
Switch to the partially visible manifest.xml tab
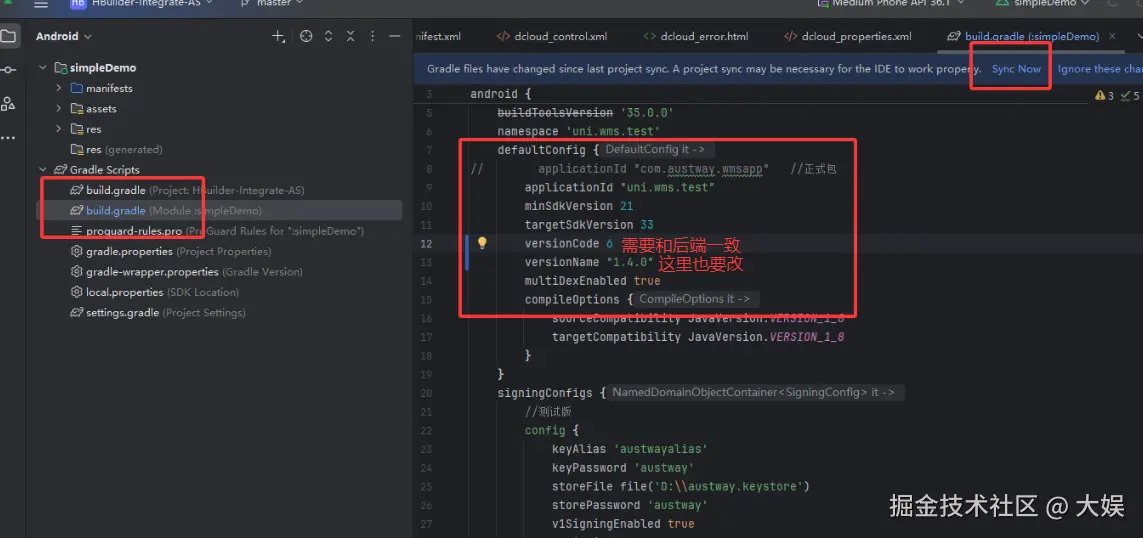click(x=437, y=36)
